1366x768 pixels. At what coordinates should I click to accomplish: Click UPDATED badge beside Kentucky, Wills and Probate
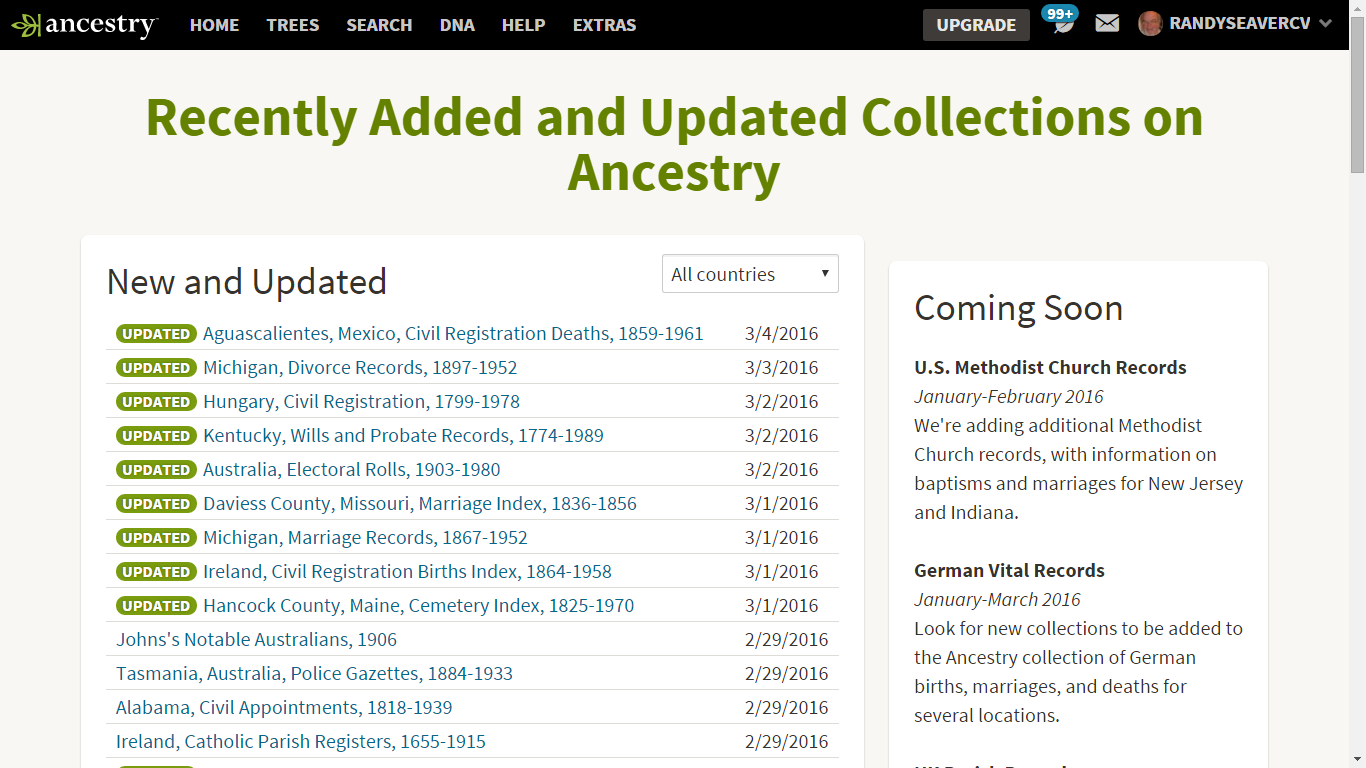[x=155, y=436]
